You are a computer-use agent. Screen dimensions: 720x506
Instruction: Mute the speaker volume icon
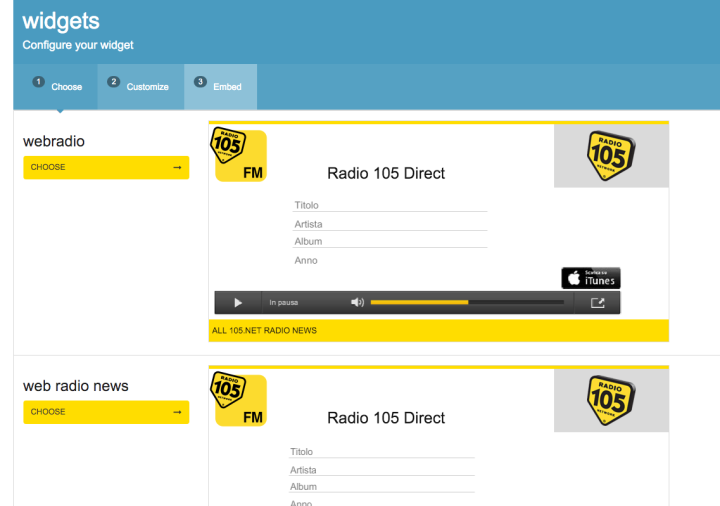click(x=357, y=302)
